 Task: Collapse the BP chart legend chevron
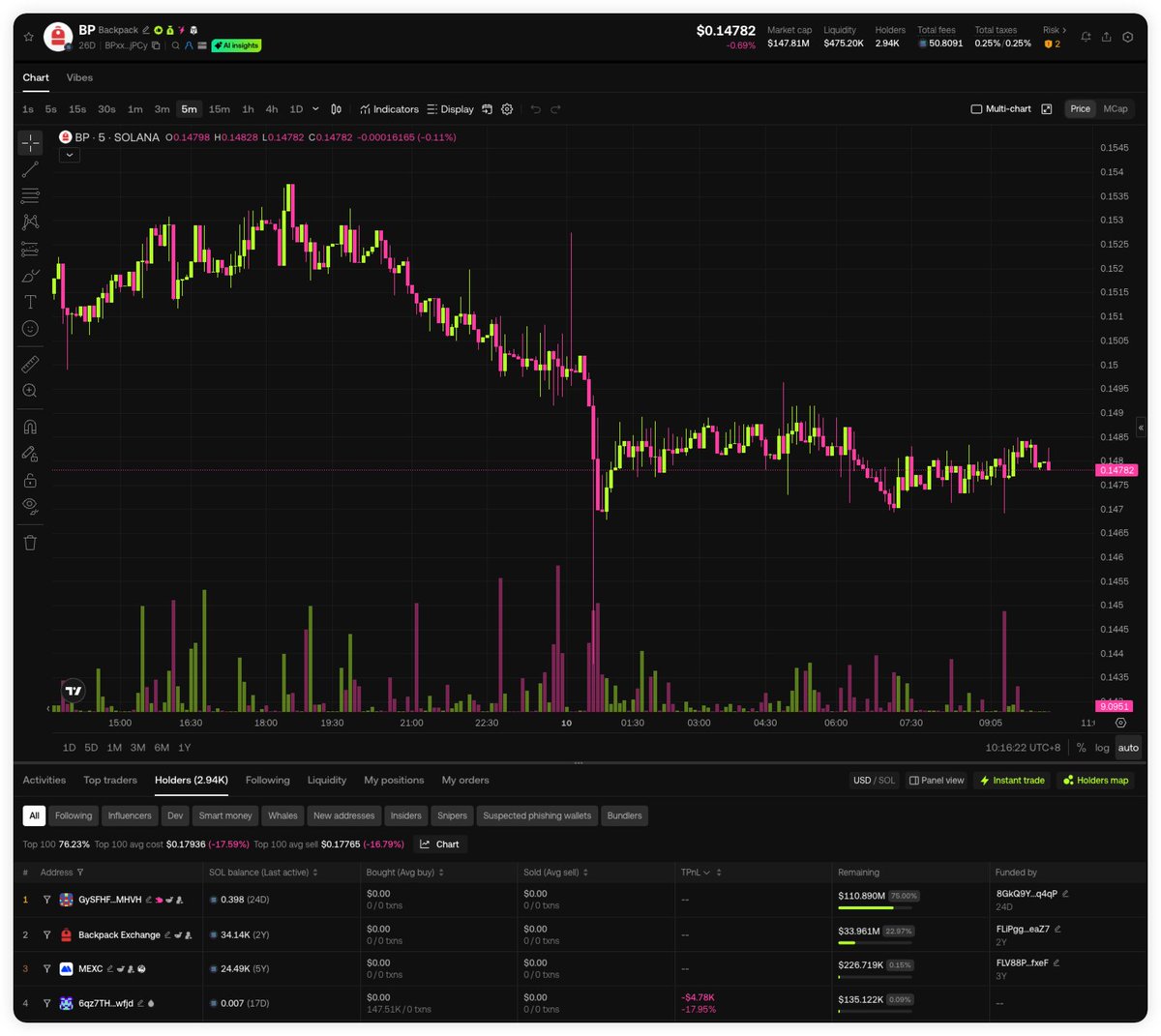(x=70, y=155)
